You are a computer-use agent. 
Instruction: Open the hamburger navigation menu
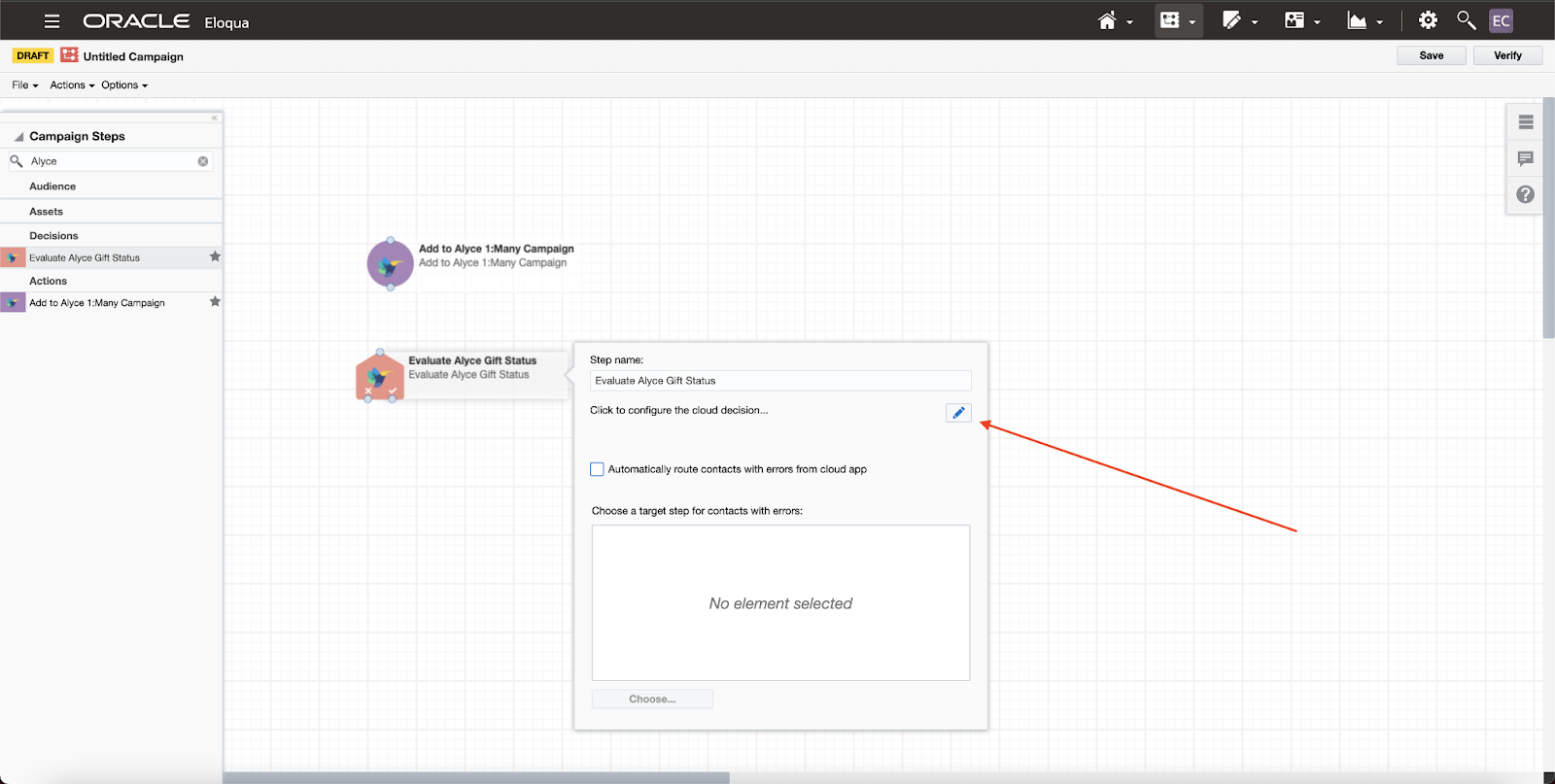pos(52,20)
